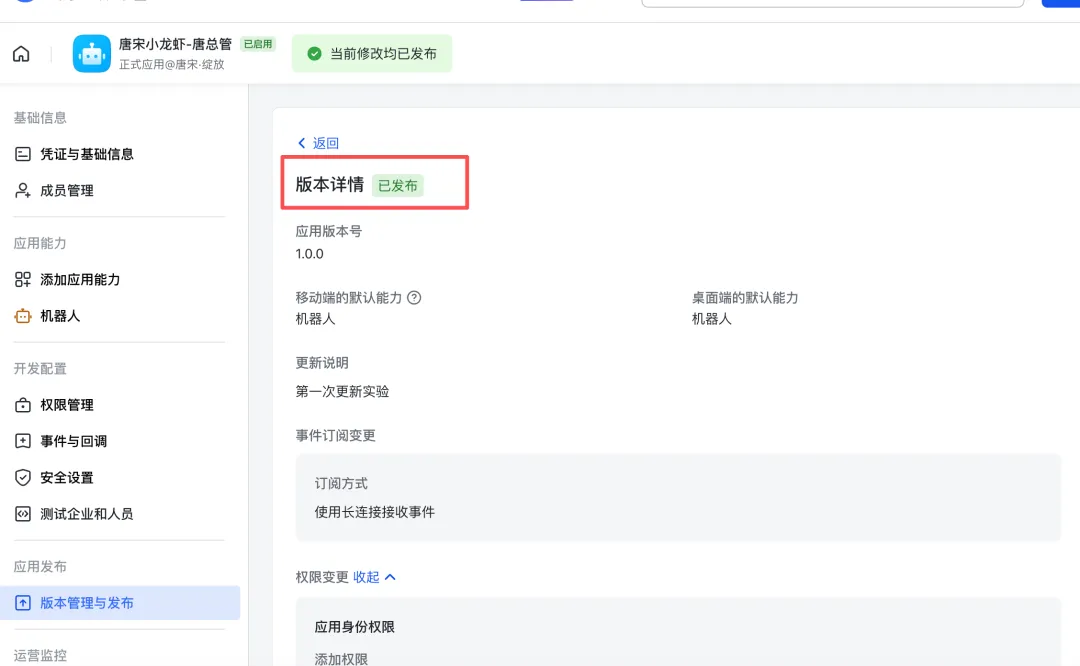The image size is (1080, 666).
Task: Click the 运营监控 section header
Action: [40, 655]
